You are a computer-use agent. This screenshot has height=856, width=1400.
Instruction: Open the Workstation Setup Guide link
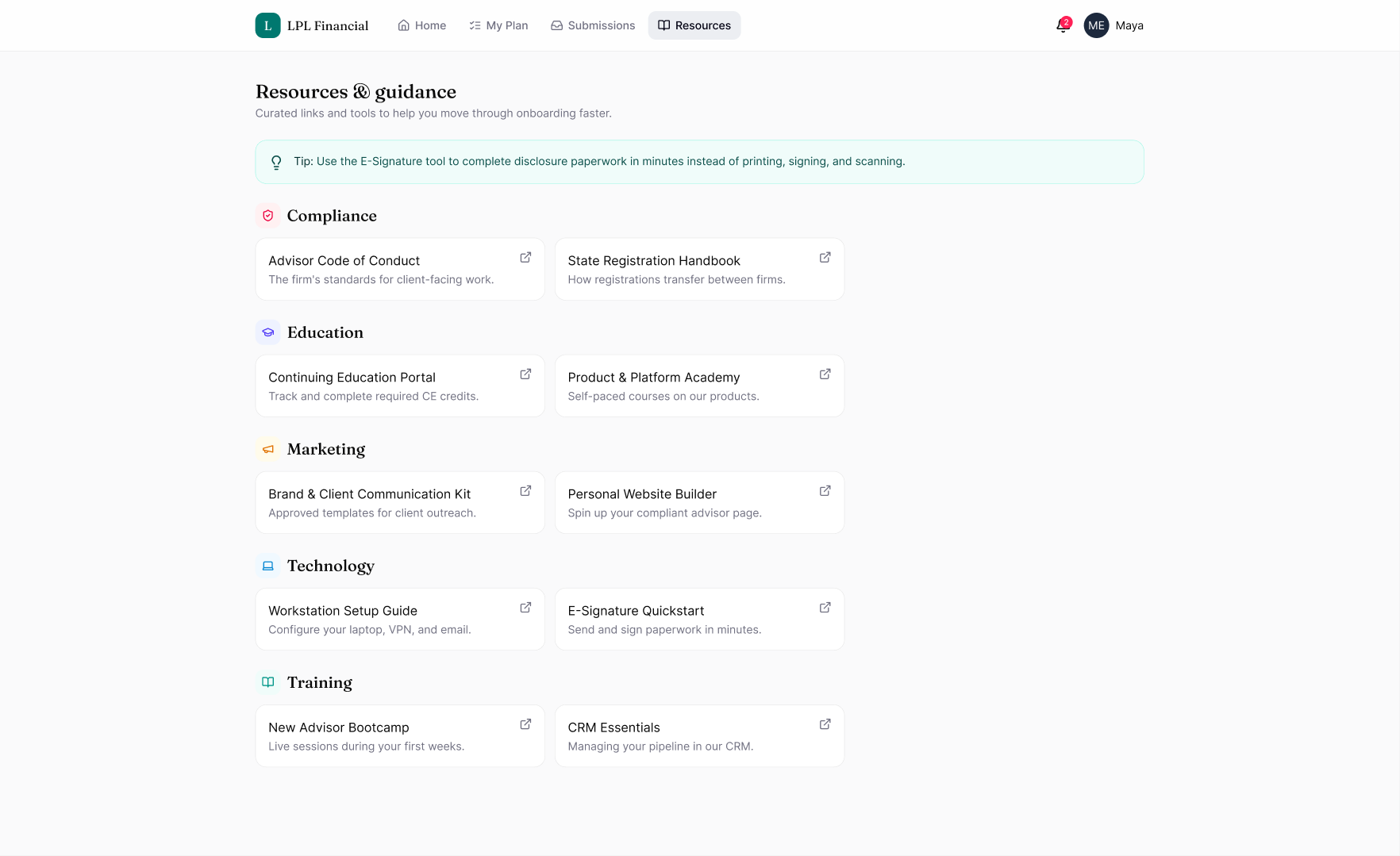click(400, 619)
